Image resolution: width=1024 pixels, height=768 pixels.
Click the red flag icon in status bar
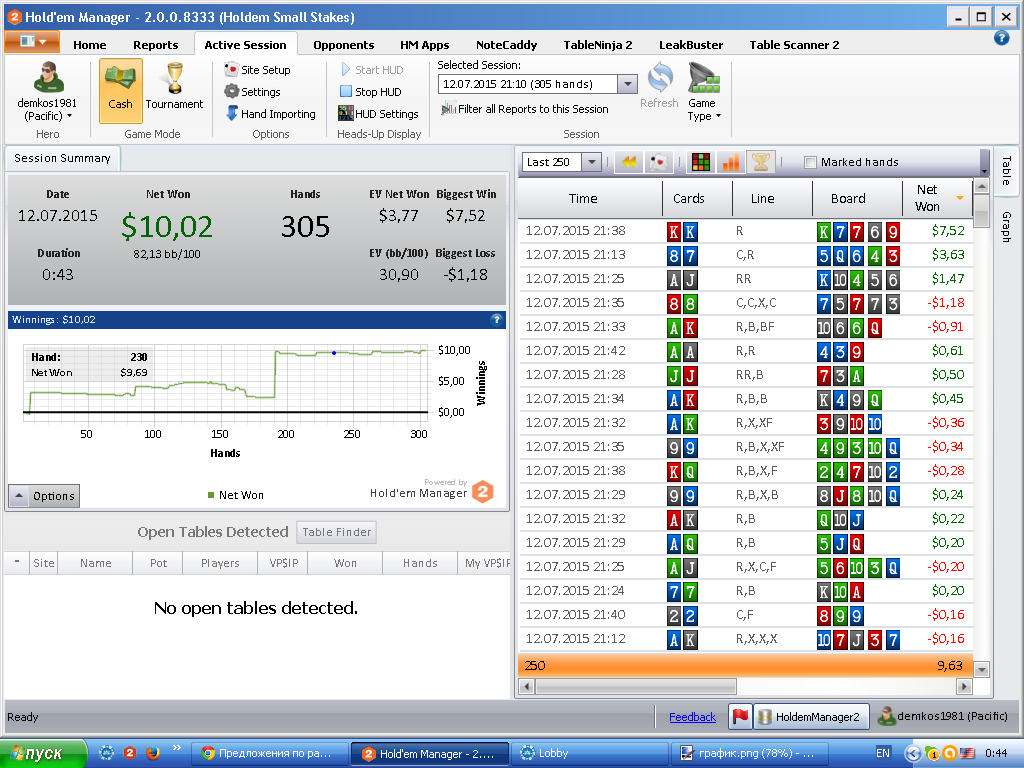[740, 716]
